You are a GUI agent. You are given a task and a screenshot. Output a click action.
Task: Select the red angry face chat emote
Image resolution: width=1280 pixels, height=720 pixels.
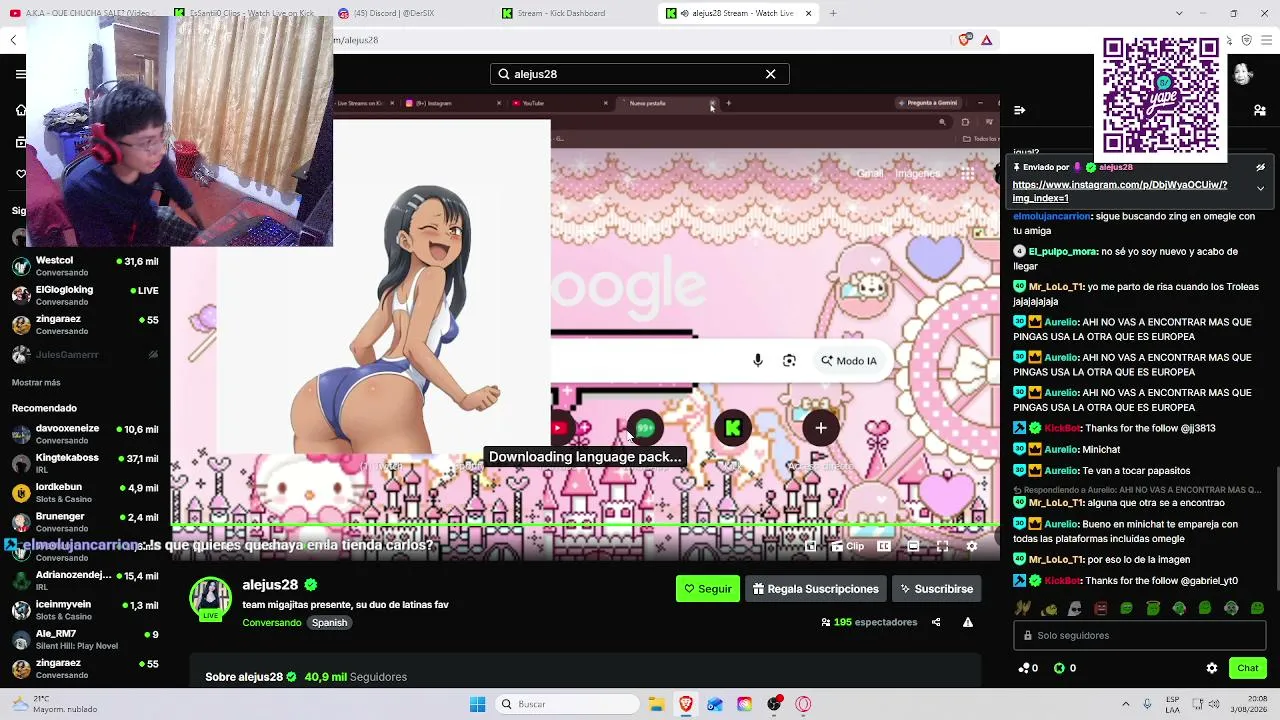click(x=1101, y=608)
